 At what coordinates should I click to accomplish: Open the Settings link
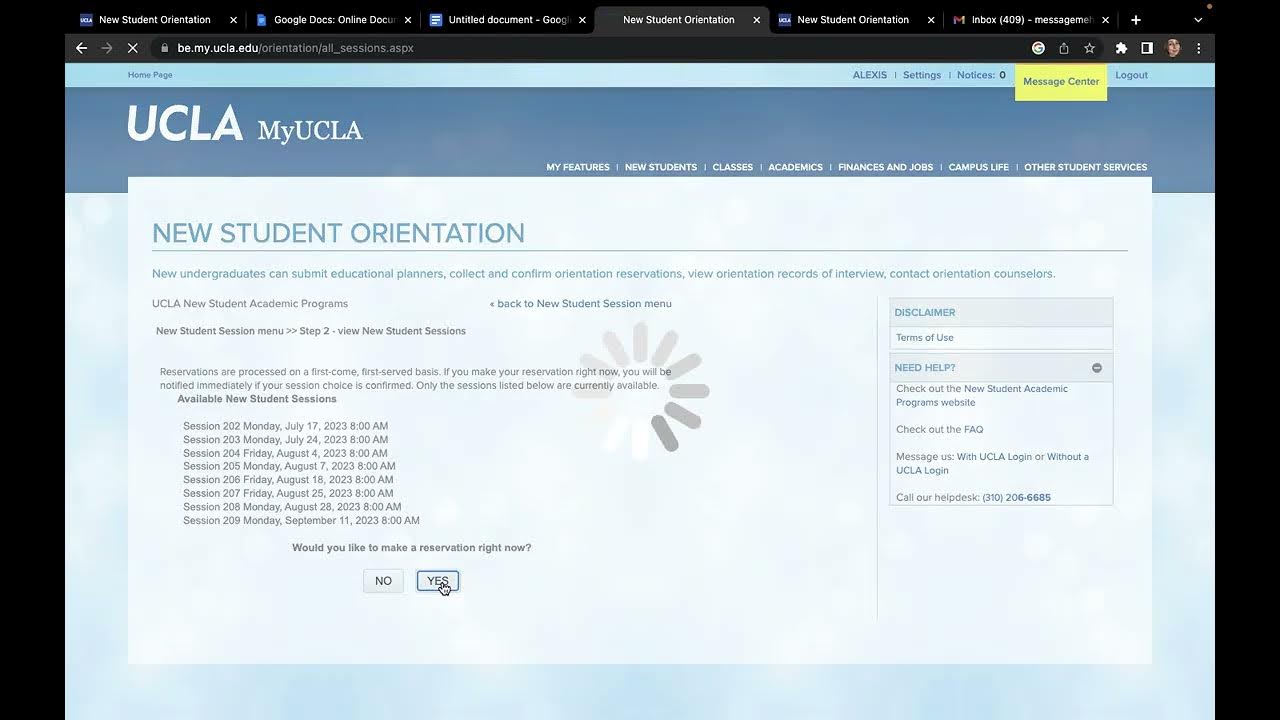tap(922, 75)
